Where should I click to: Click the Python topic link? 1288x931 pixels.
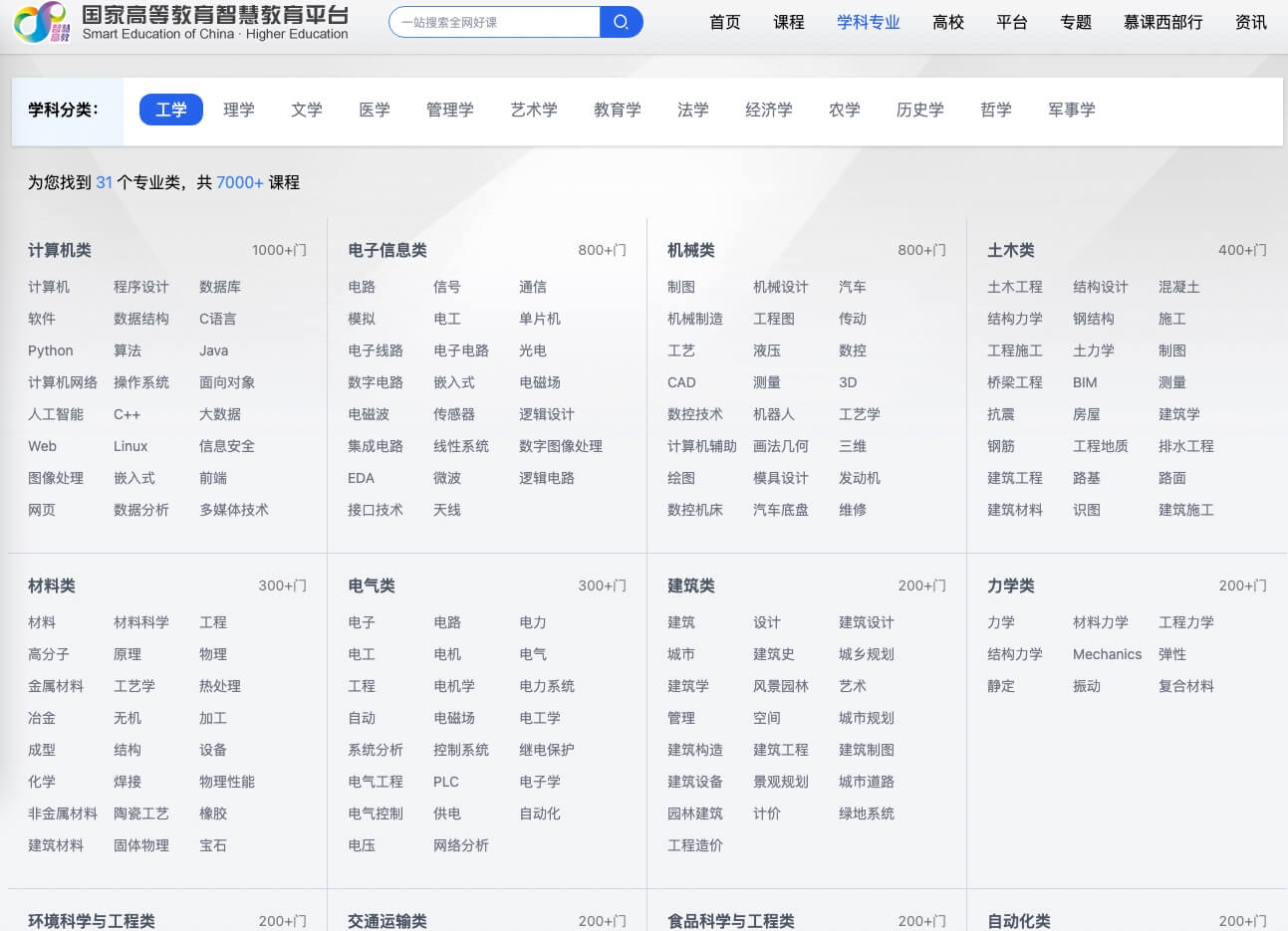(51, 350)
